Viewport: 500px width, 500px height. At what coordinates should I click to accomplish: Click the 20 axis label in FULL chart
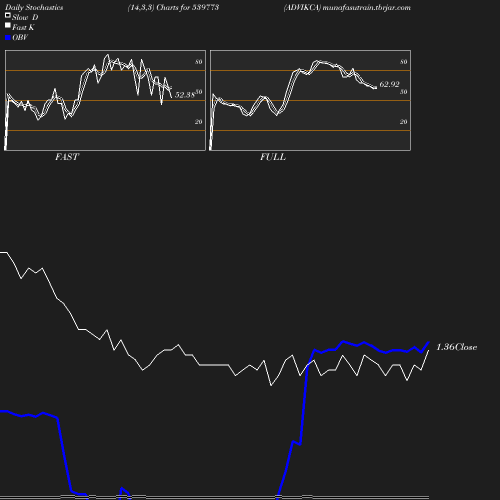tap(404, 122)
